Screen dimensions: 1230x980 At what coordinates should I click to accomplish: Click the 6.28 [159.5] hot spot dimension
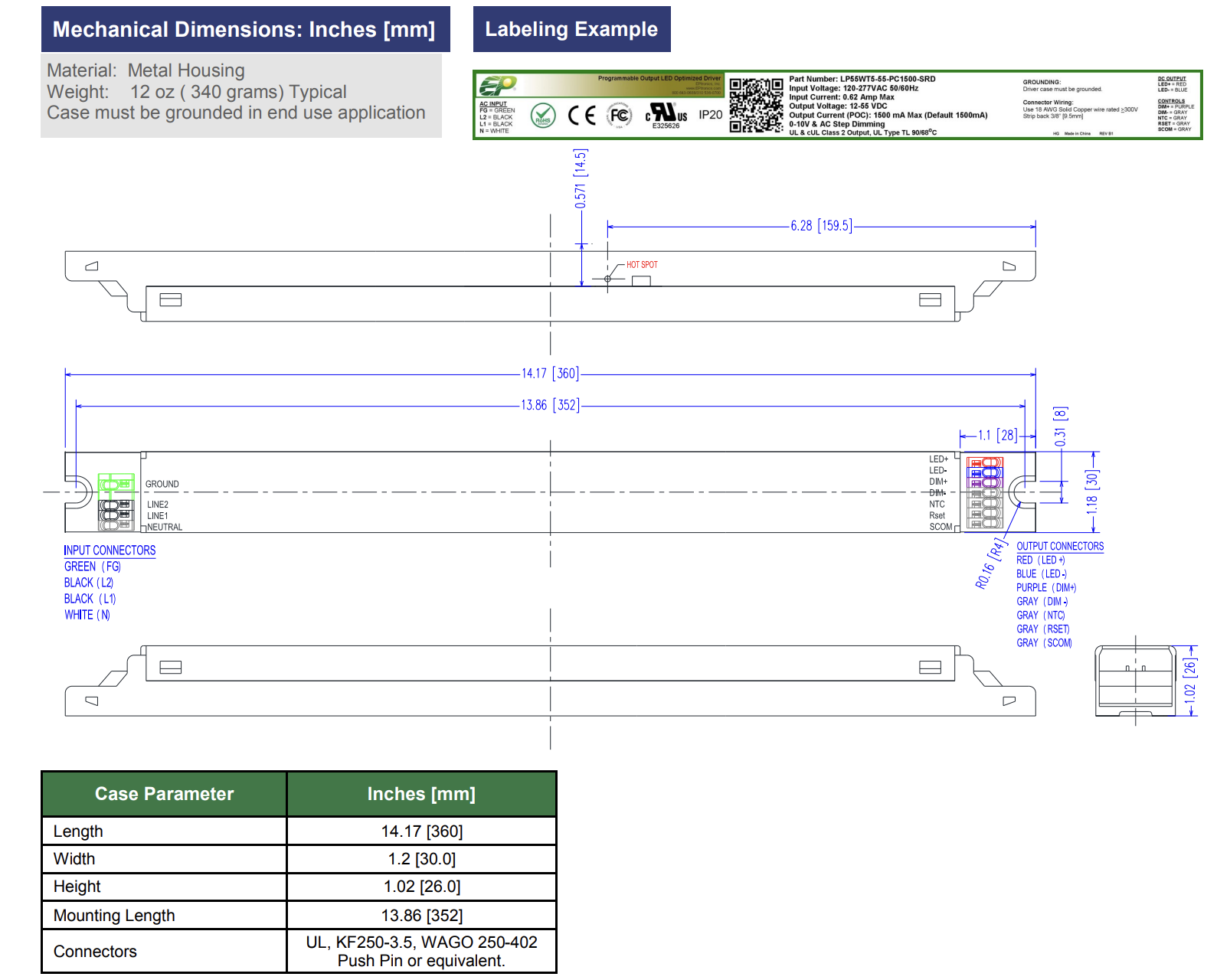(821, 226)
